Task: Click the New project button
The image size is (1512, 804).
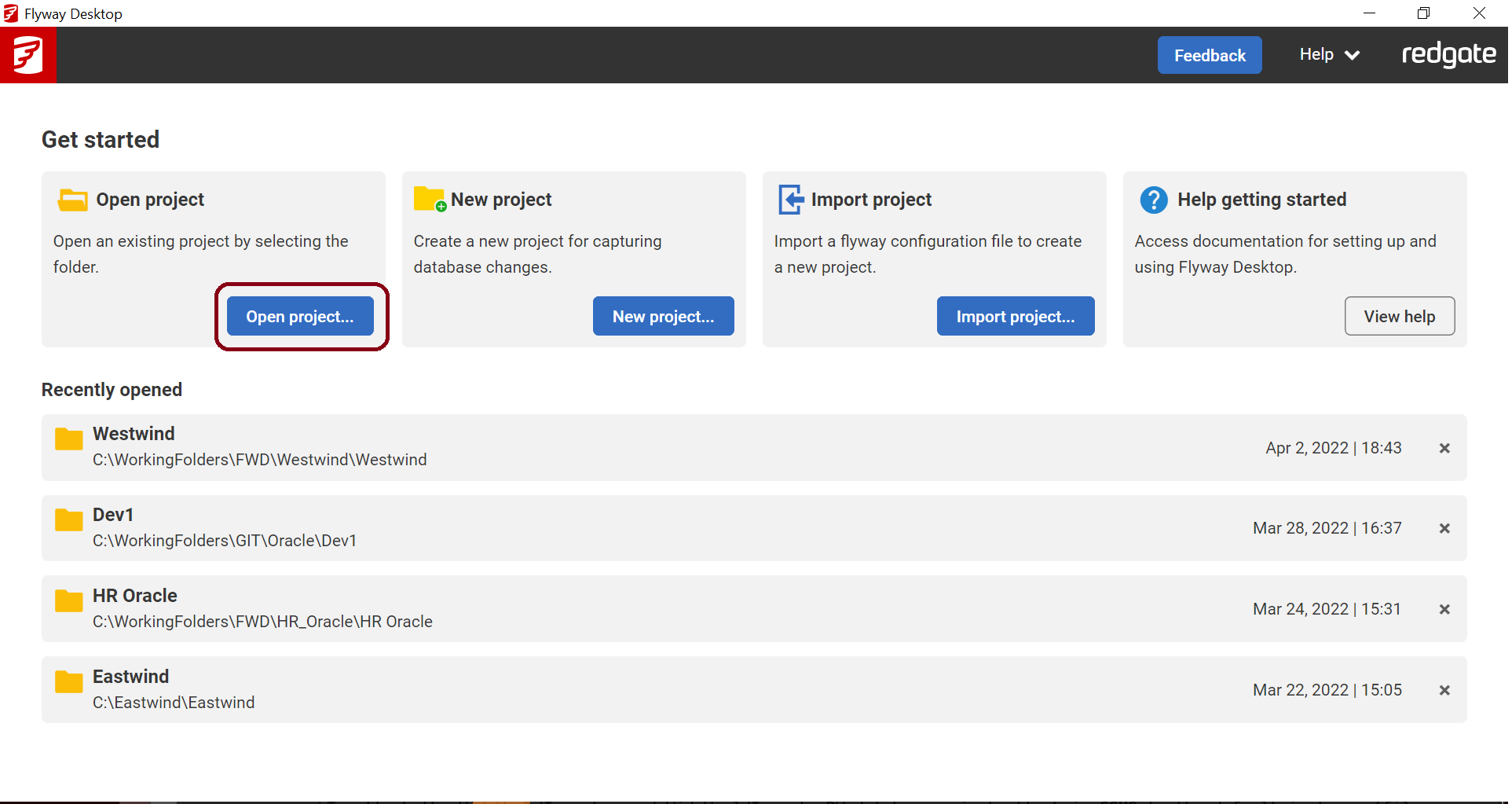Action: tap(663, 316)
